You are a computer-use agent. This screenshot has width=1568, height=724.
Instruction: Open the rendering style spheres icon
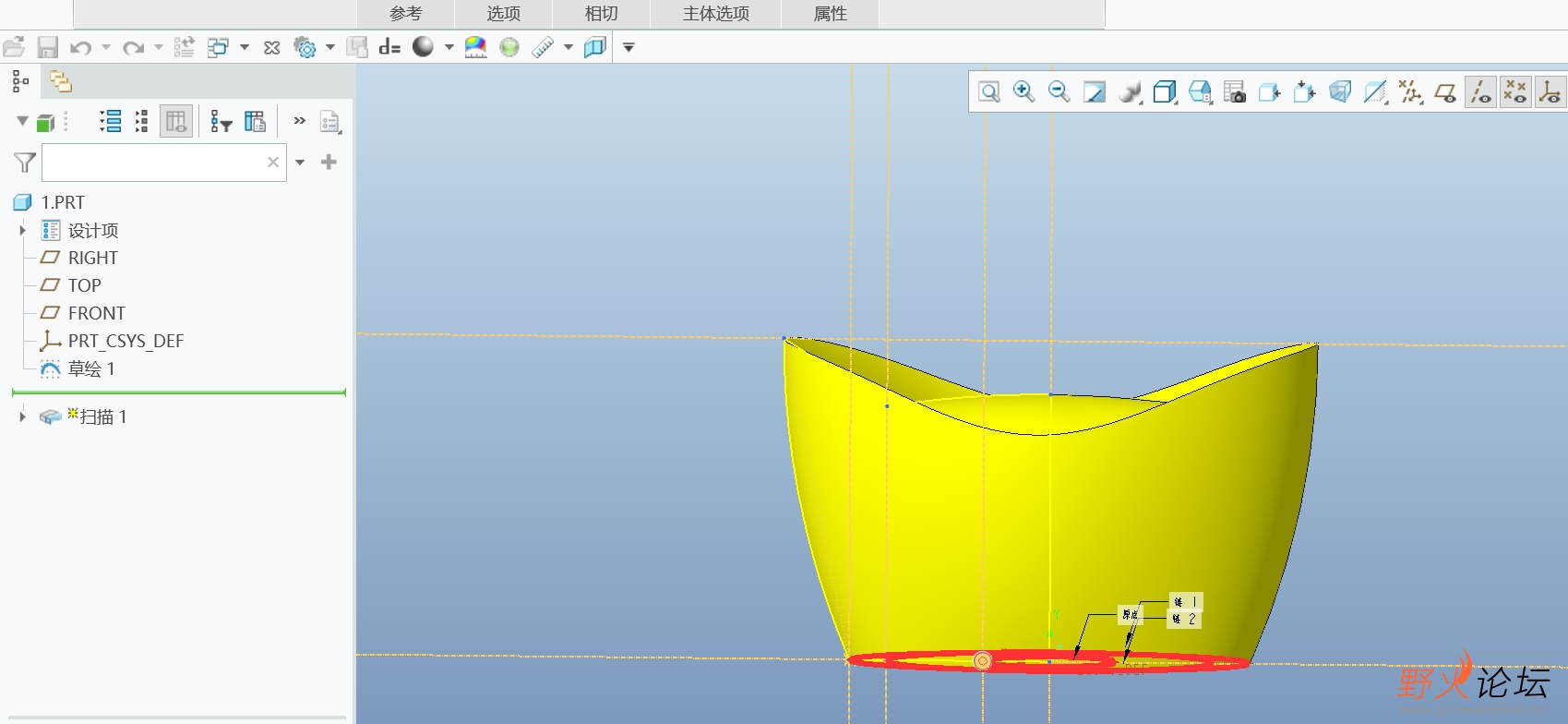pos(1130,91)
